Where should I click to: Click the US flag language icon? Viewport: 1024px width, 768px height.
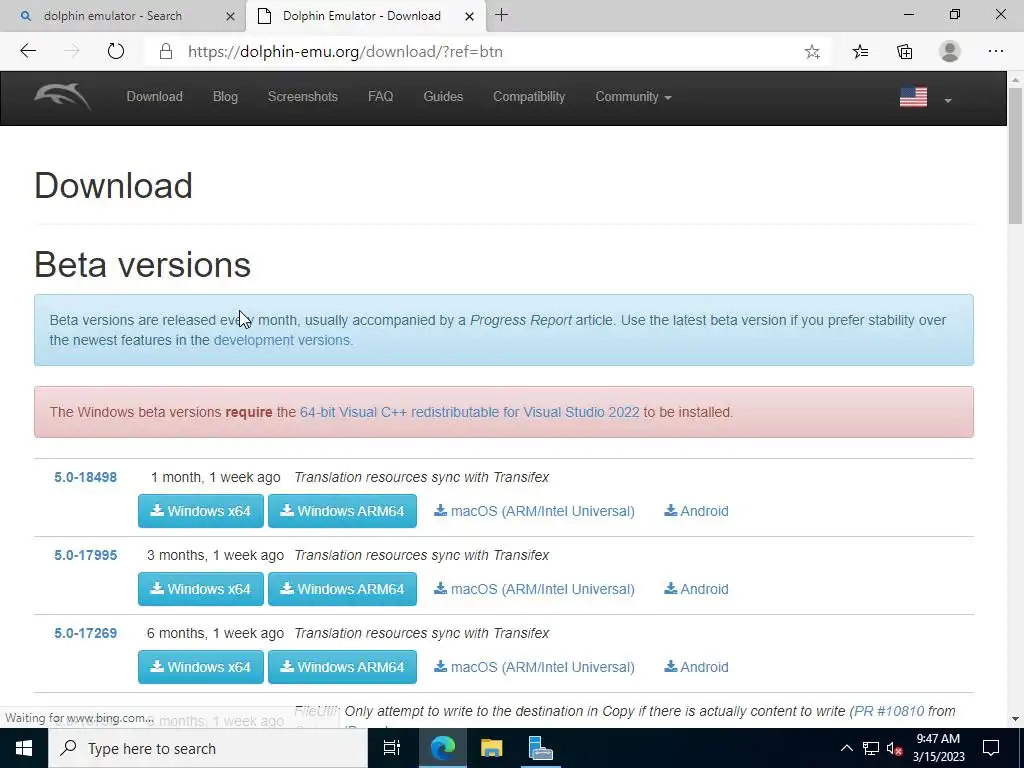coord(913,97)
